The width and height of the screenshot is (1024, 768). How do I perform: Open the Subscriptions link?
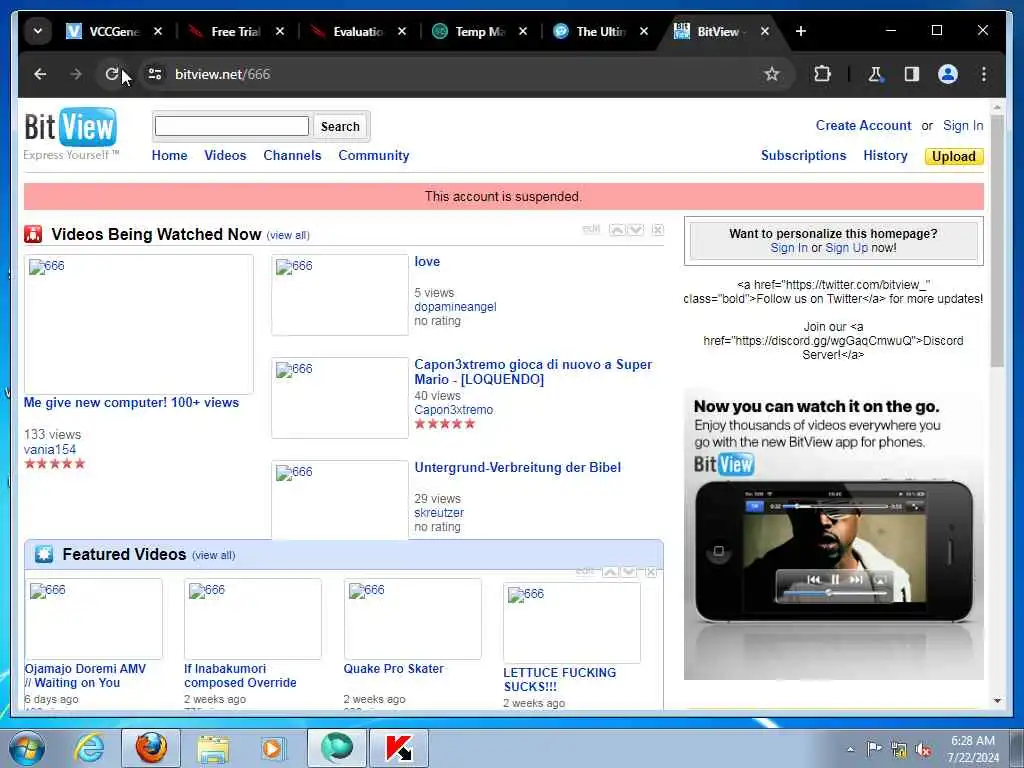[x=803, y=155]
